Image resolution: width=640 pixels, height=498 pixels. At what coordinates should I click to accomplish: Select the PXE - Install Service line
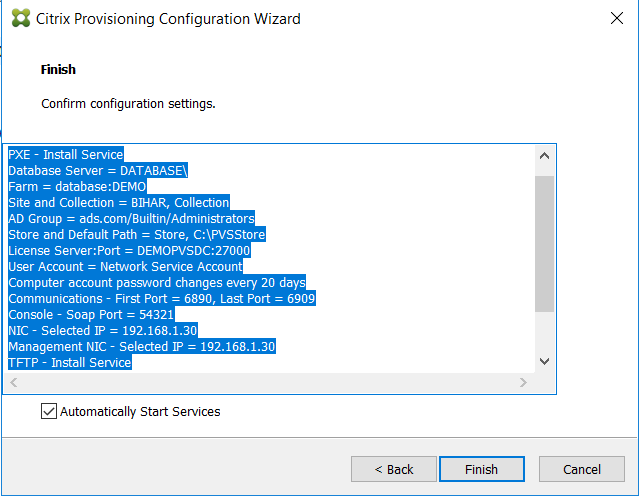pyautogui.click(x=66, y=155)
